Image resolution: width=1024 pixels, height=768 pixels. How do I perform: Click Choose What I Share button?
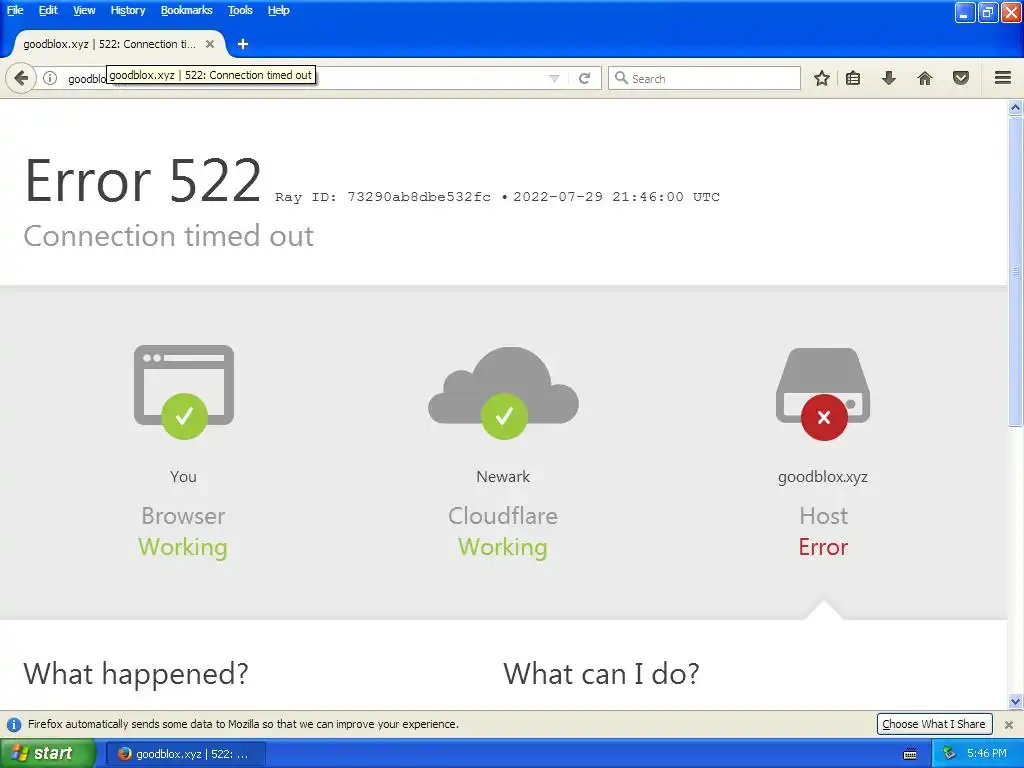[x=934, y=724]
